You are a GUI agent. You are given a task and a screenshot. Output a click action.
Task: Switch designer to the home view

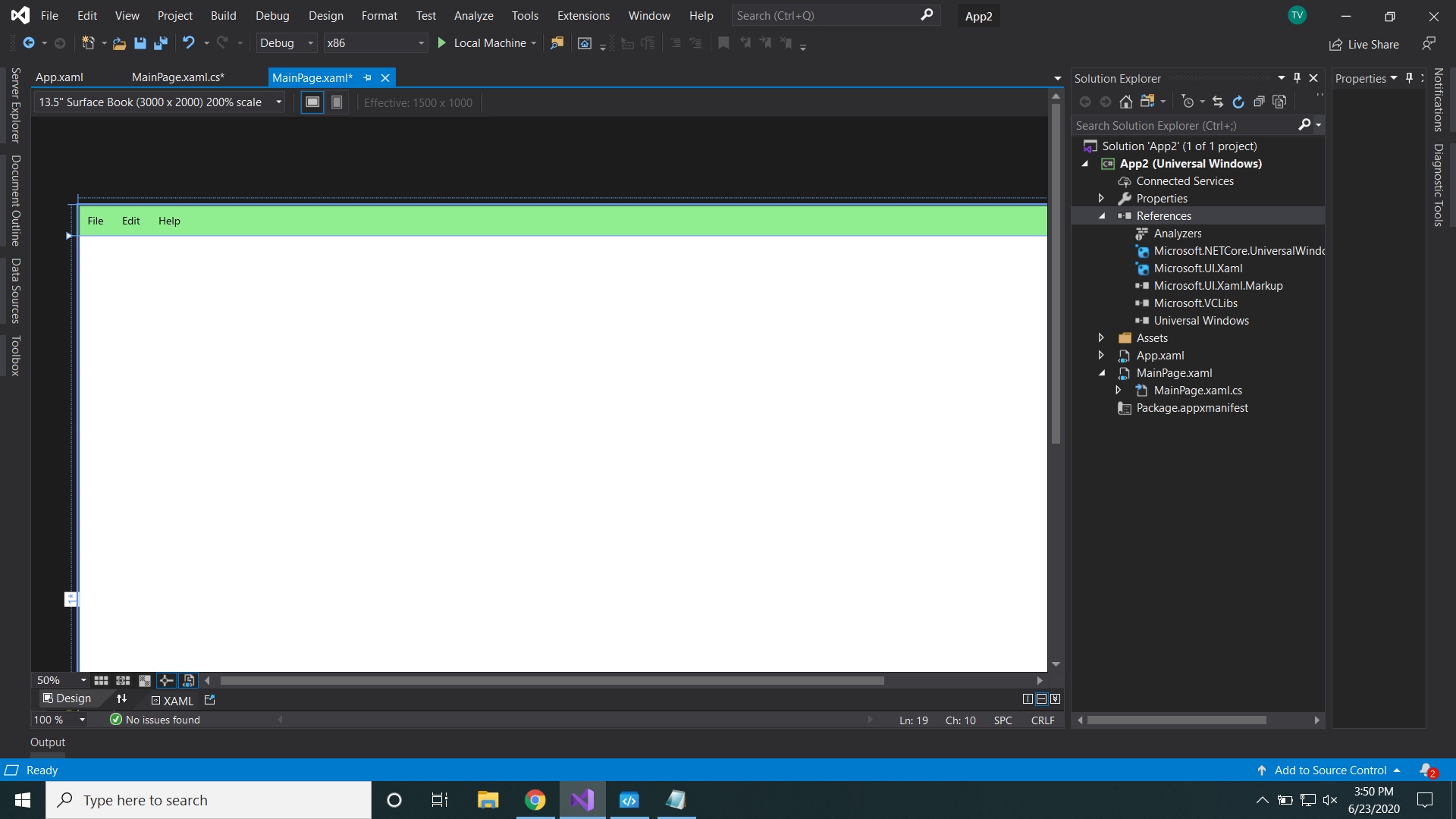[585, 43]
